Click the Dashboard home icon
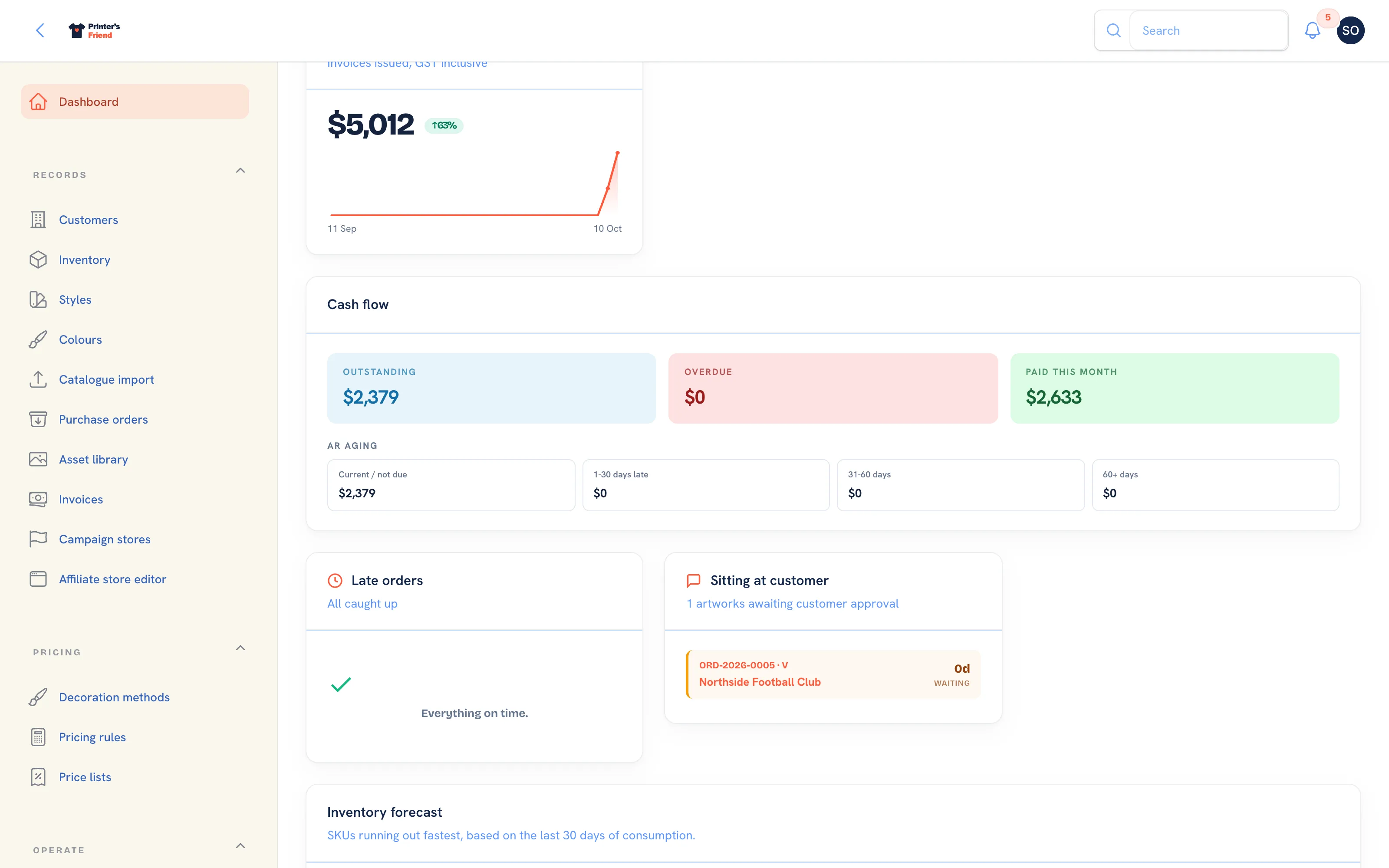The width and height of the screenshot is (1389, 868). point(38,102)
